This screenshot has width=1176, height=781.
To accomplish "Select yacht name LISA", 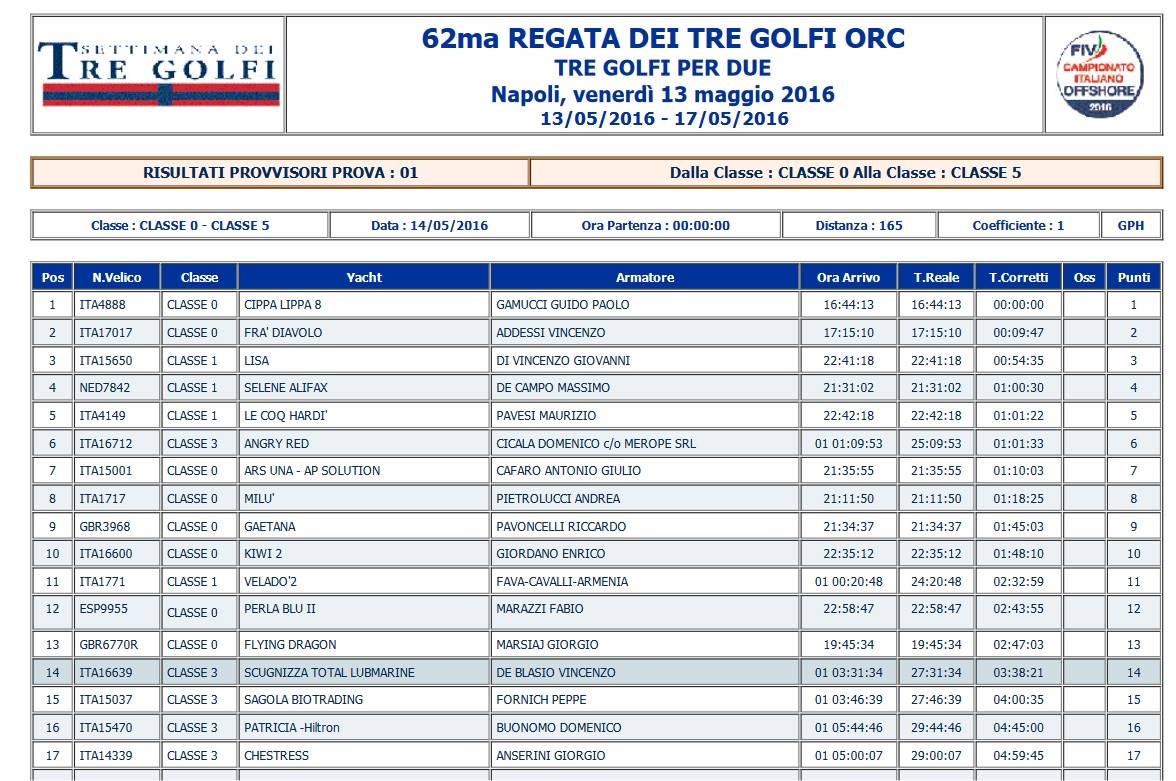I will 256,360.
